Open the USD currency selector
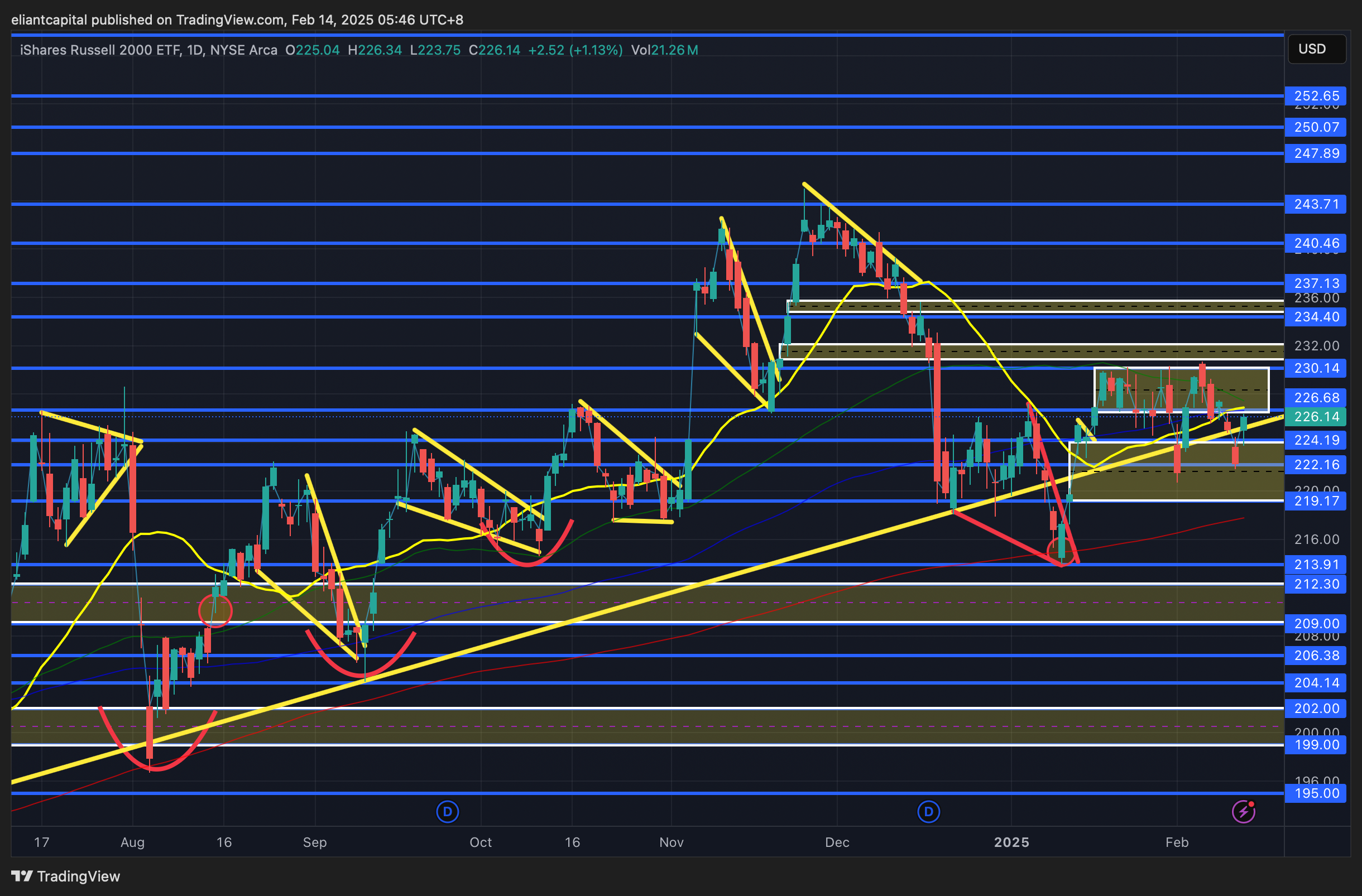1362x896 pixels. pyautogui.click(x=1316, y=49)
